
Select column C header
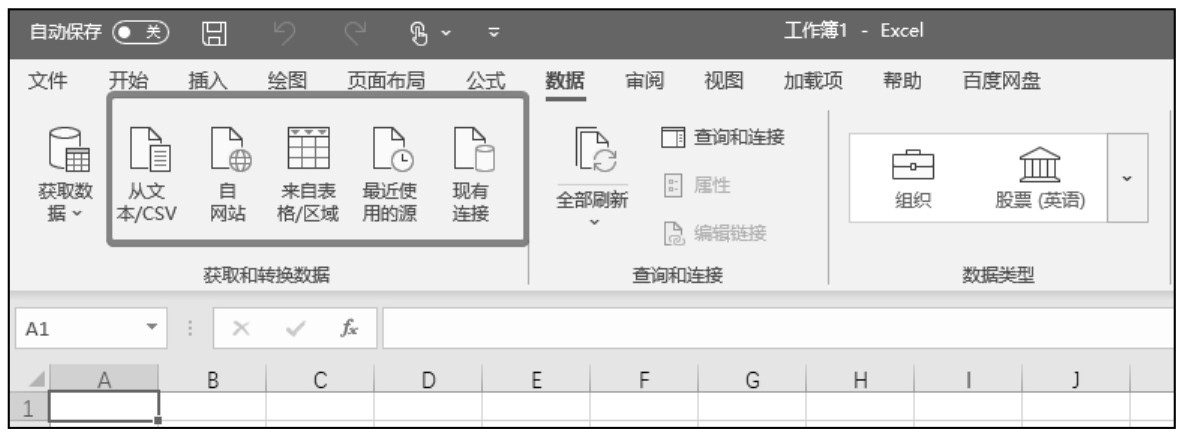tap(321, 380)
